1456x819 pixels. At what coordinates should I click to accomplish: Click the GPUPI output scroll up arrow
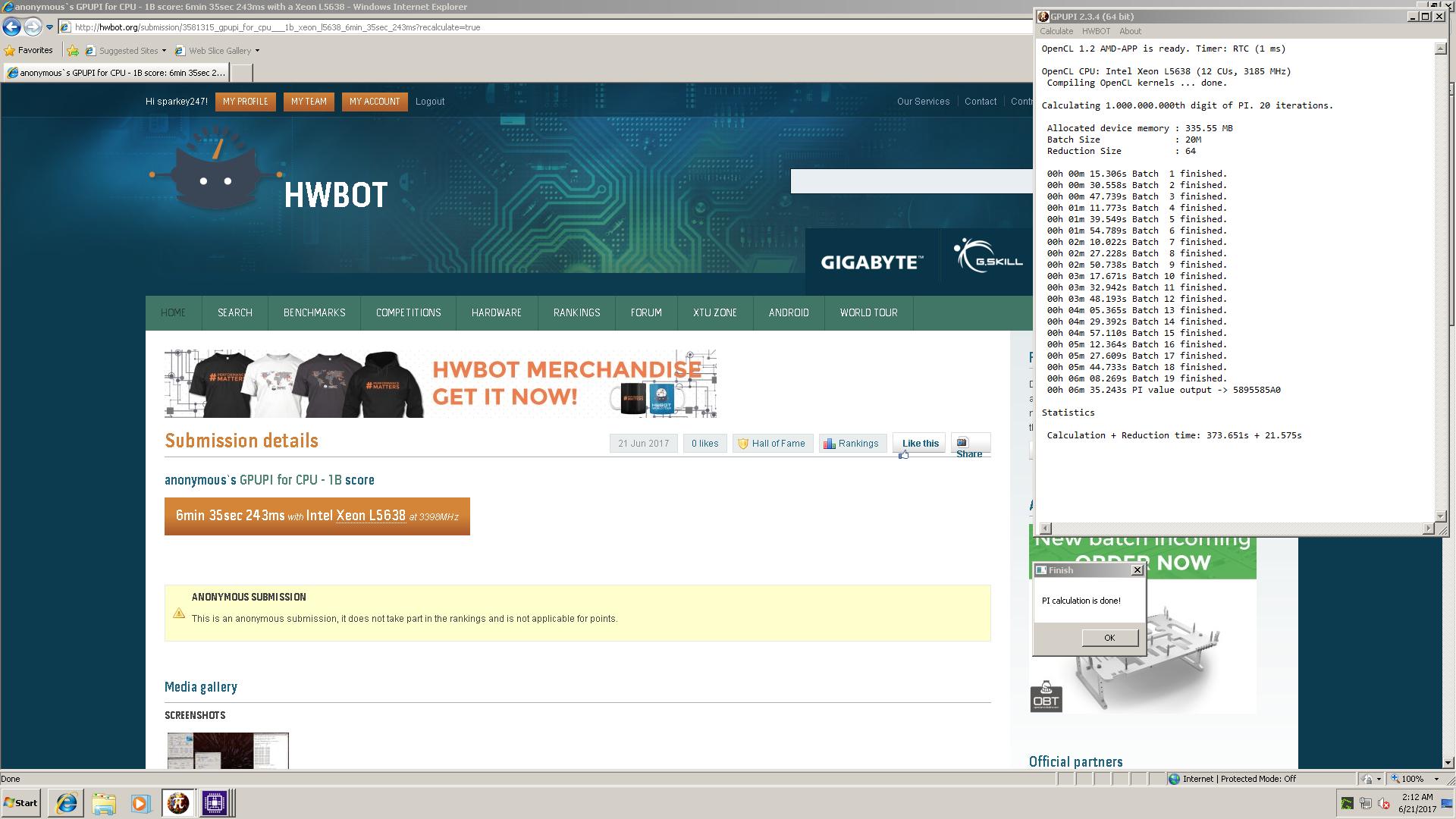[x=1441, y=49]
